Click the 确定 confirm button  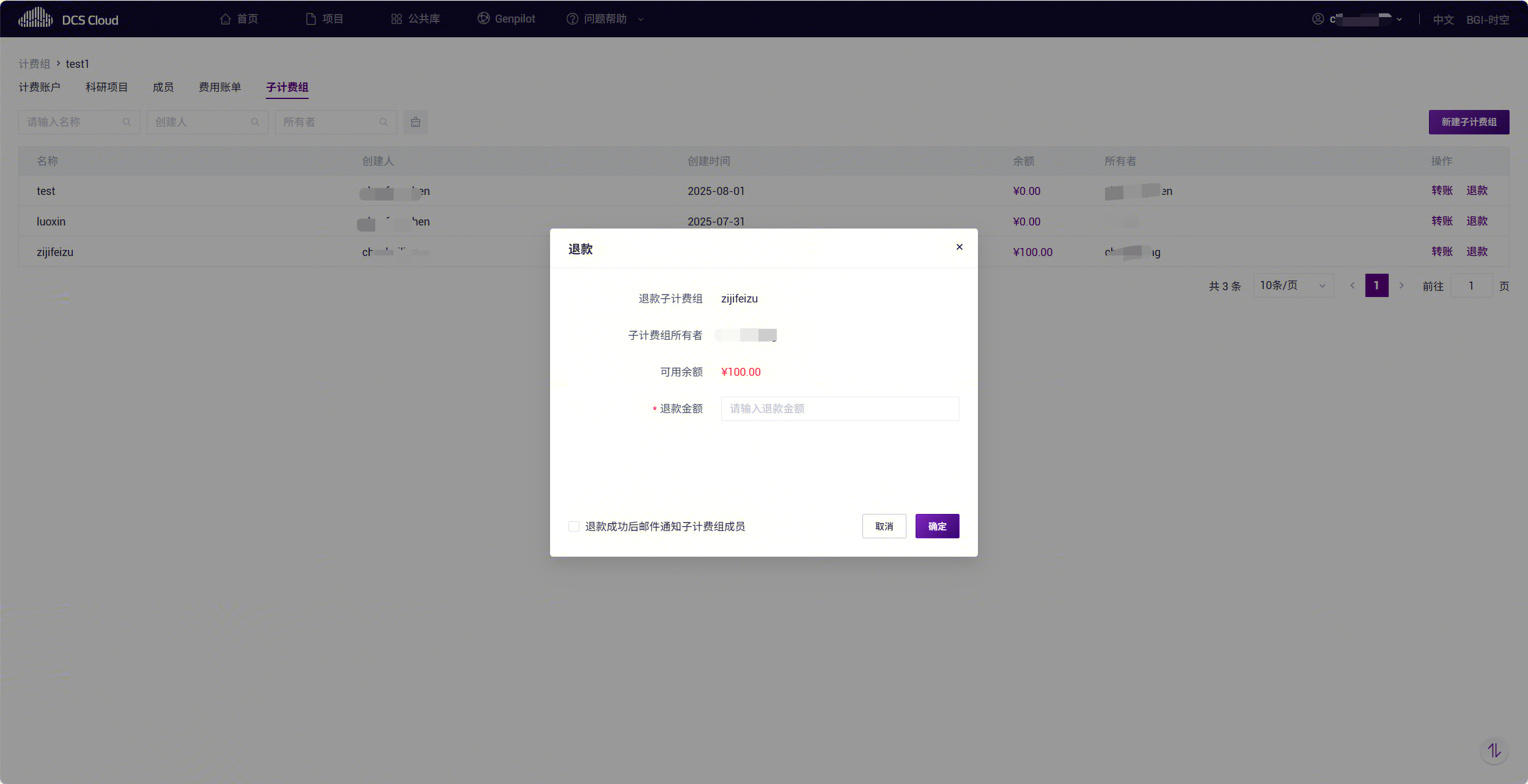pos(937,526)
